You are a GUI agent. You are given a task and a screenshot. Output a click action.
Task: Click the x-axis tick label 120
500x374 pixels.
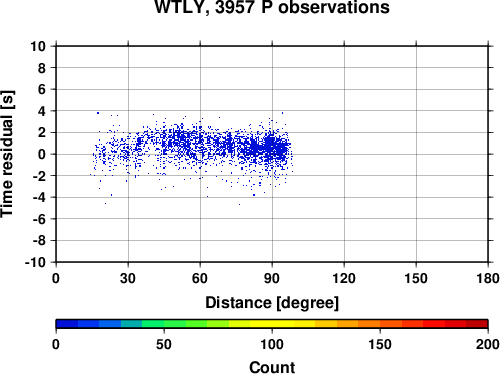[344, 278]
